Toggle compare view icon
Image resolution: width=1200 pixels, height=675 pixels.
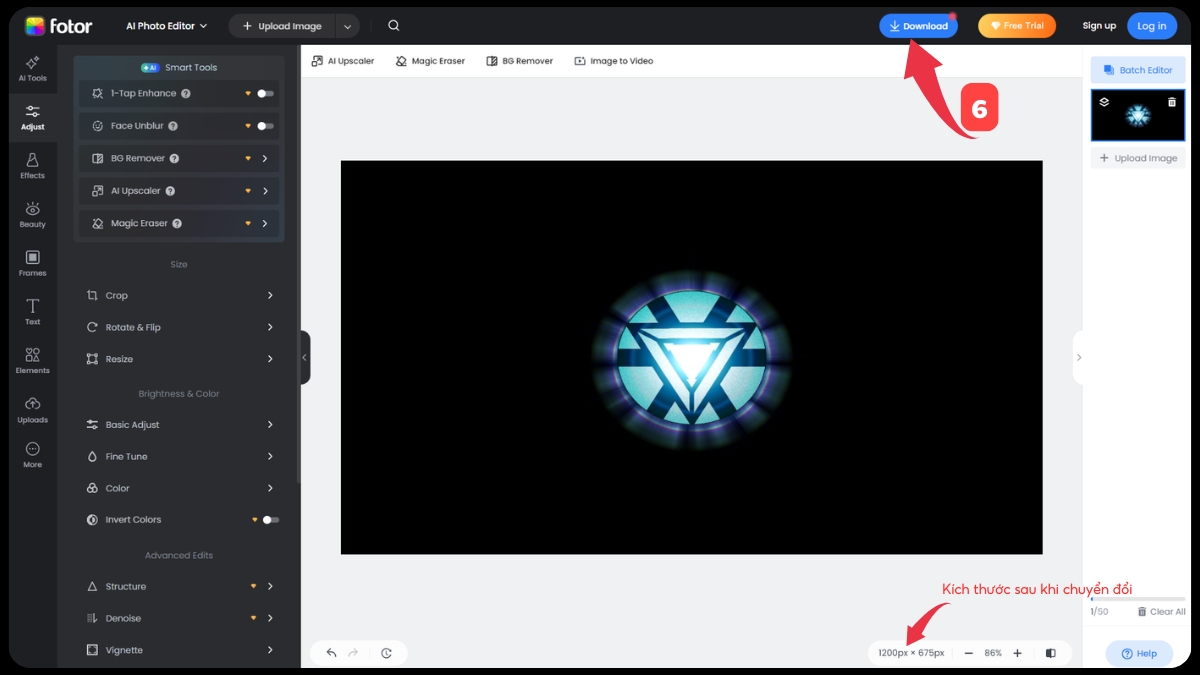tap(1050, 653)
